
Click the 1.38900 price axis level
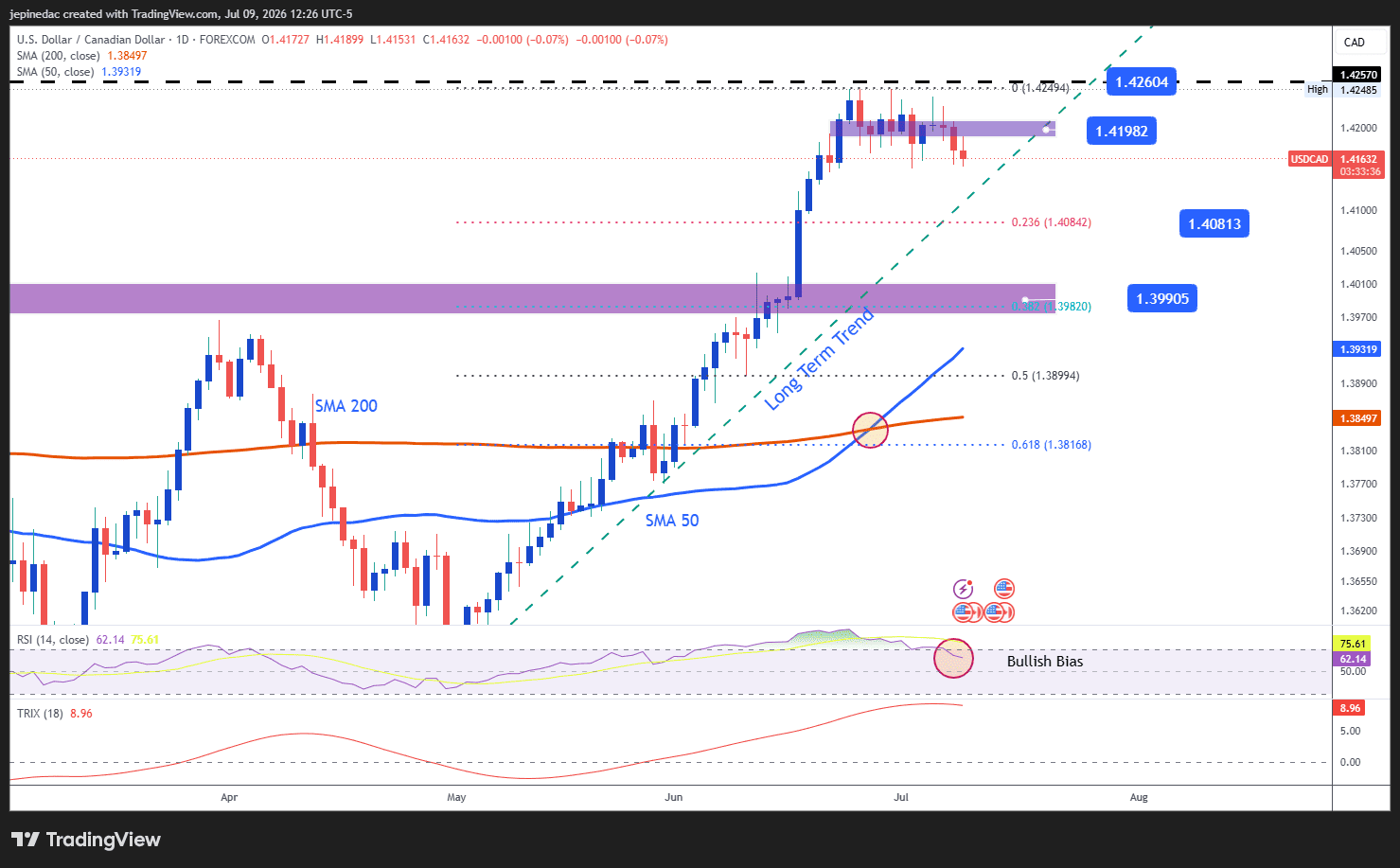click(1358, 384)
